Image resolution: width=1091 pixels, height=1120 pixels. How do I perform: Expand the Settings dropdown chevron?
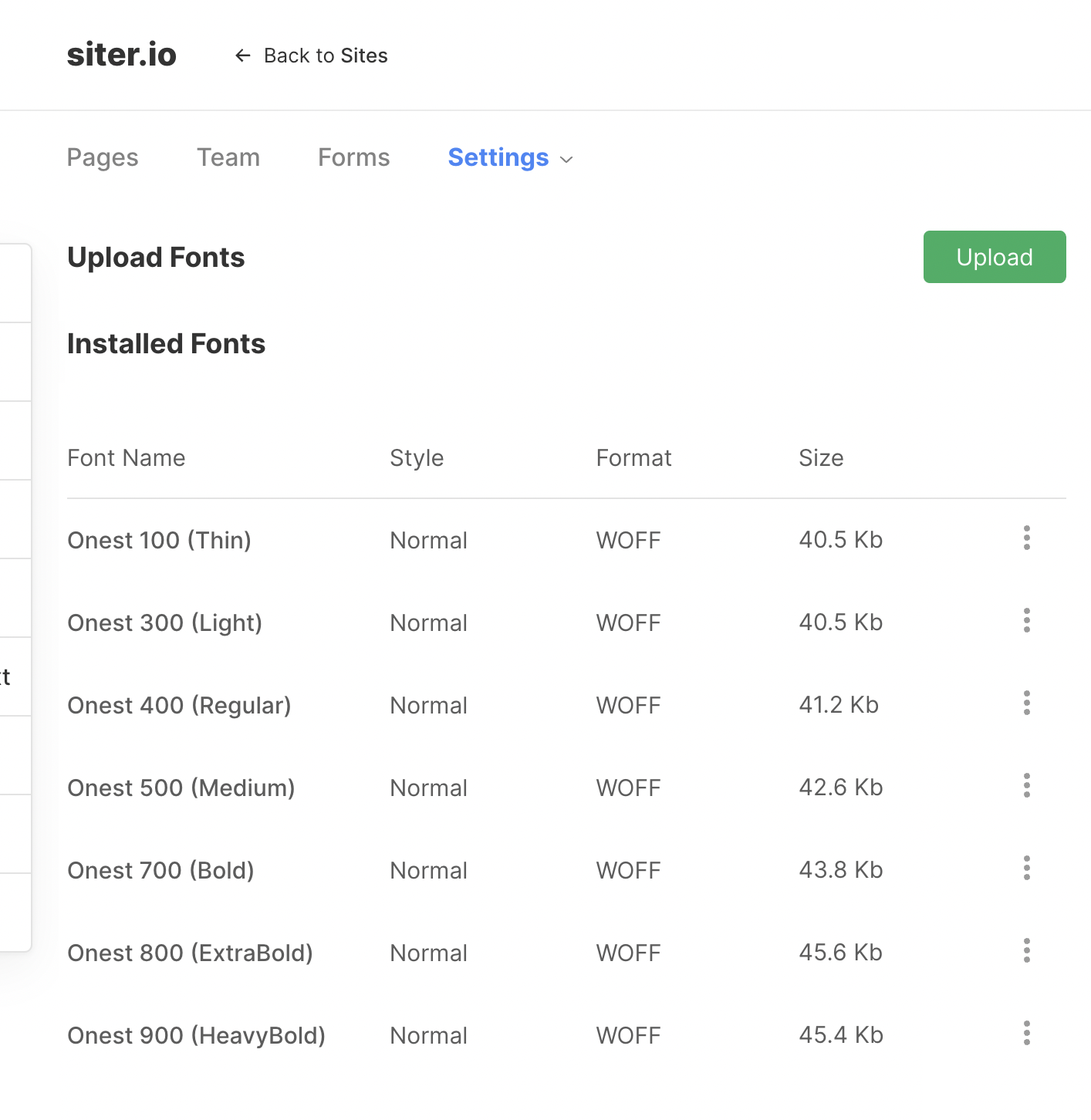click(x=567, y=160)
